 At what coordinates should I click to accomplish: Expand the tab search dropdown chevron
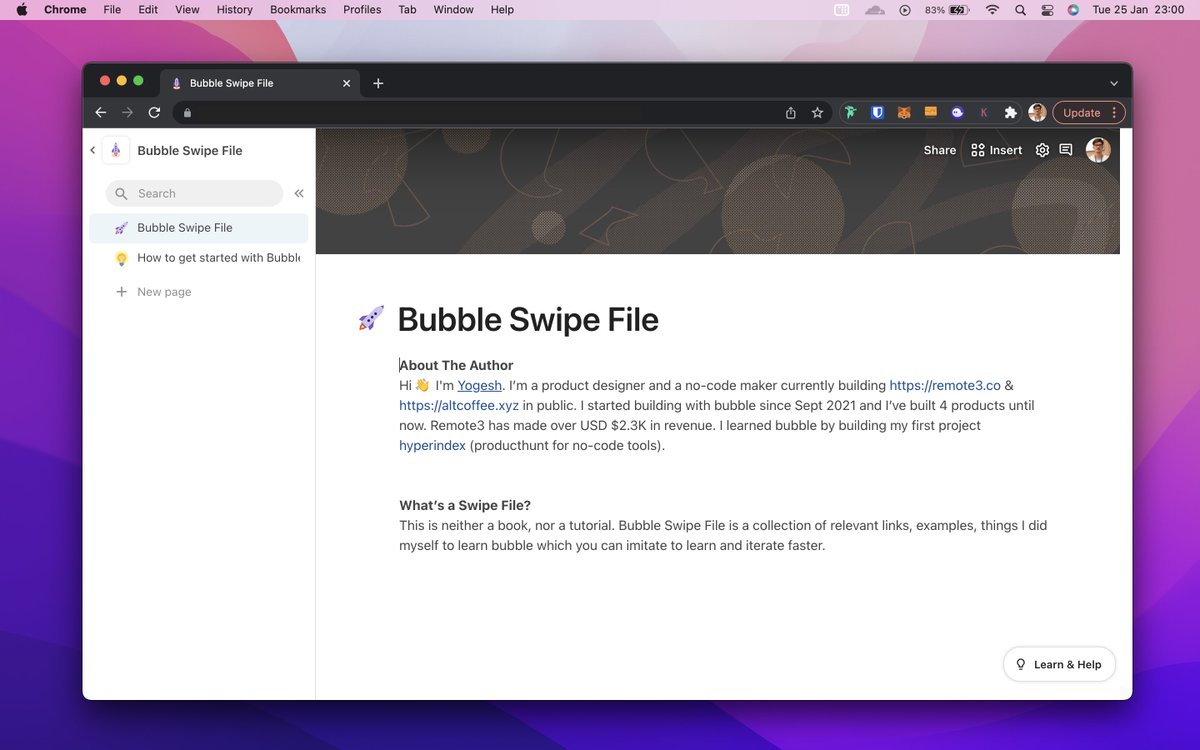pos(1114,83)
